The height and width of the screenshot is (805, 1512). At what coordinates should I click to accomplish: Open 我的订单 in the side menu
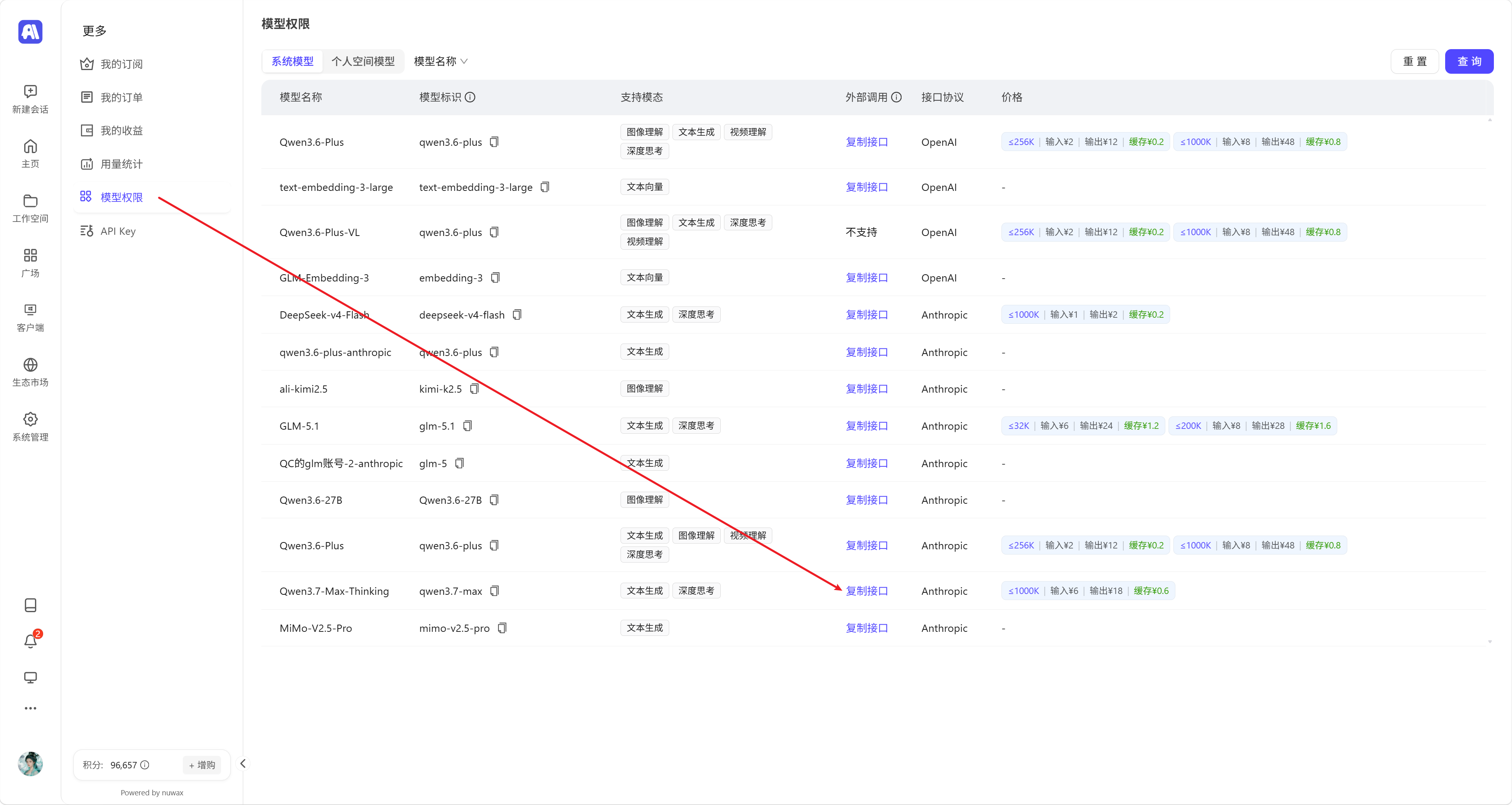(152, 97)
